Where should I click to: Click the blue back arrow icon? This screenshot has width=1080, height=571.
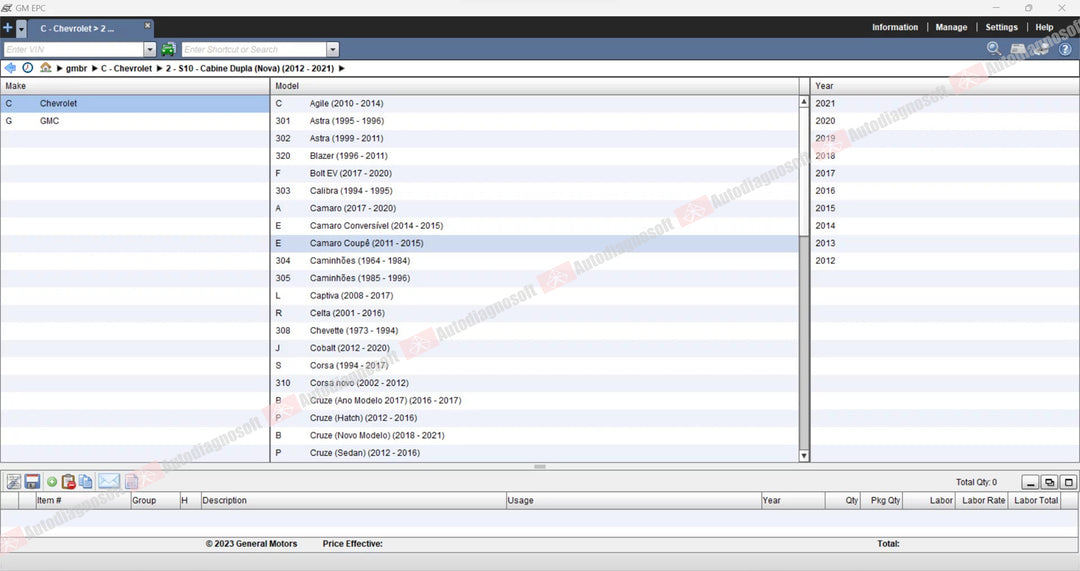(x=10, y=68)
